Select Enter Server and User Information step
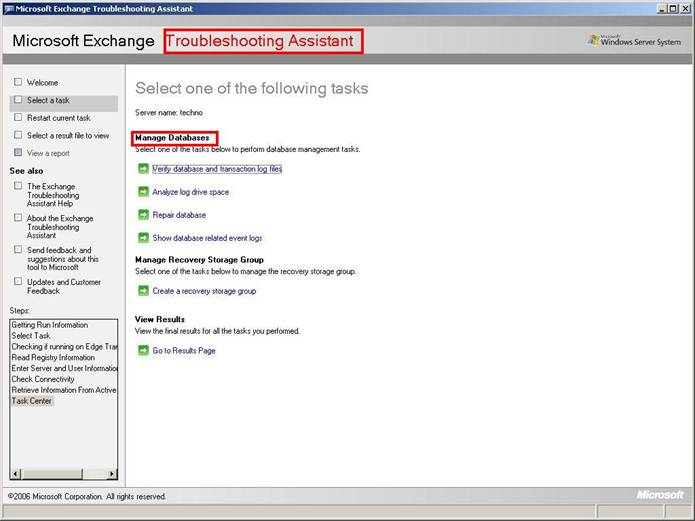Screen dimensions: 695x521 (x=64, y=368)
